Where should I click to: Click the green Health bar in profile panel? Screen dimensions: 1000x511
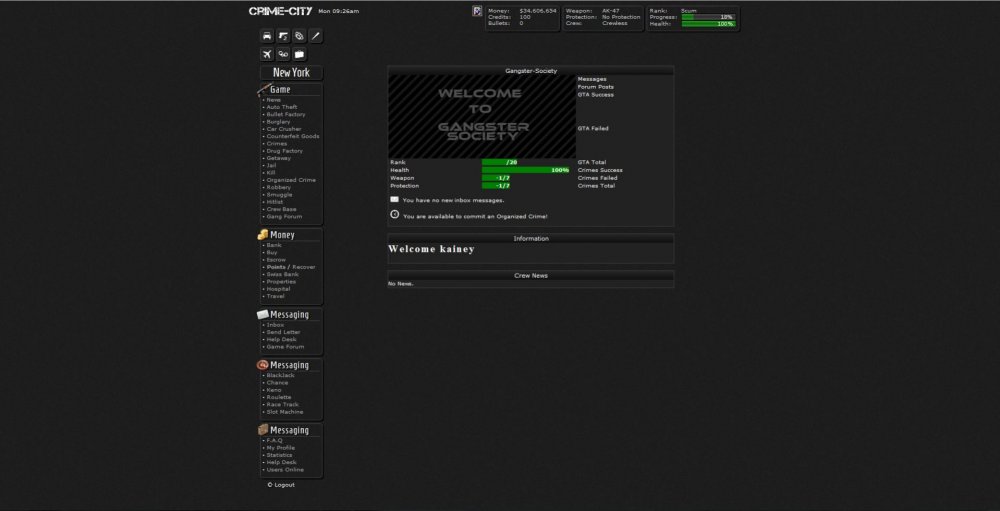tap(525, 170)
